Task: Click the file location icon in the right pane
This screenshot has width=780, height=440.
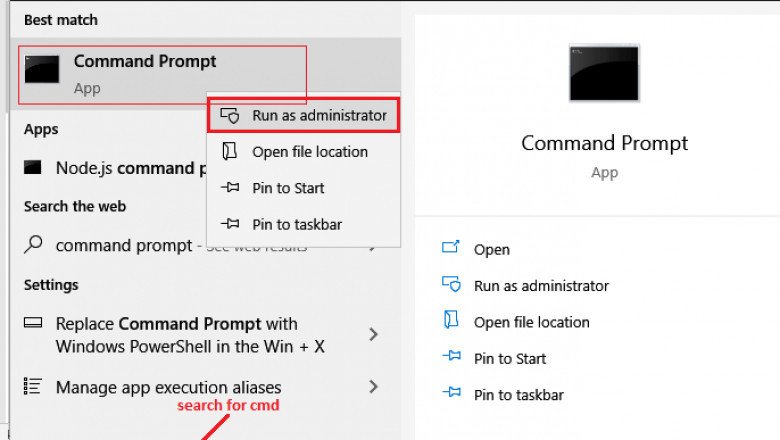Action: (451, 321)
